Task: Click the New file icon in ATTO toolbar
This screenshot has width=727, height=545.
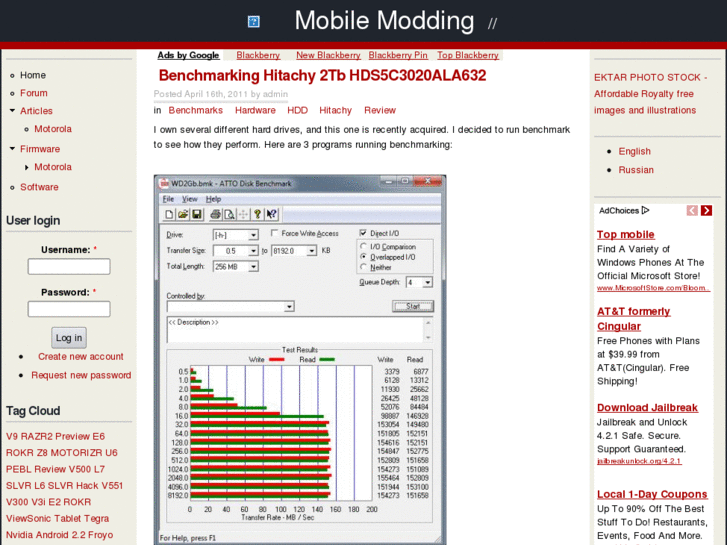Action: coord(169,214)
